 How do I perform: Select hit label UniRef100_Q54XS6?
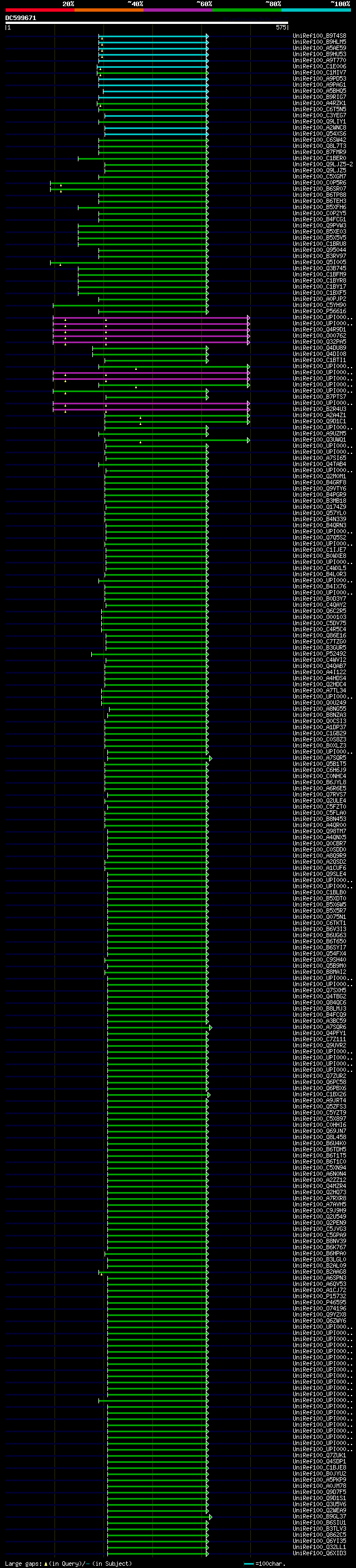coord(319,133)
